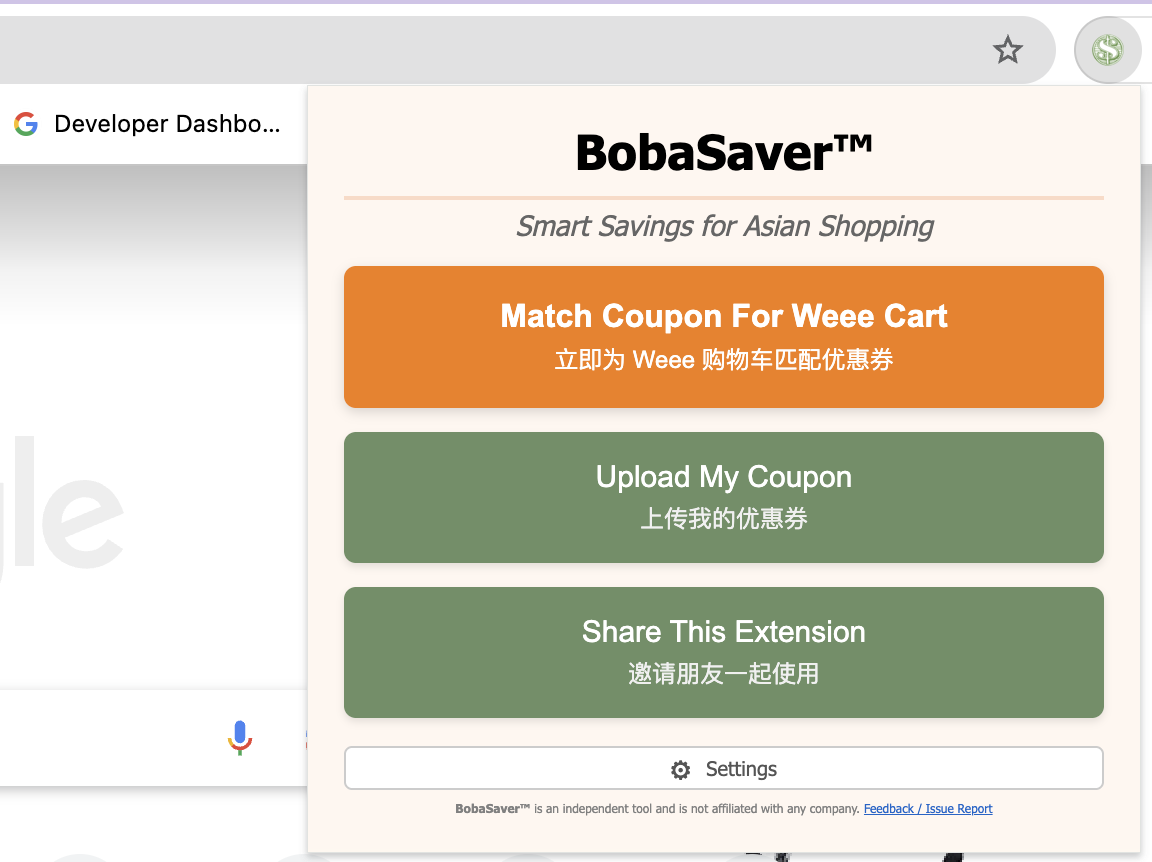1152x862 pixels.
Task: Click the Chinese subtitle 上传我的优惠券
Action: 724,519
